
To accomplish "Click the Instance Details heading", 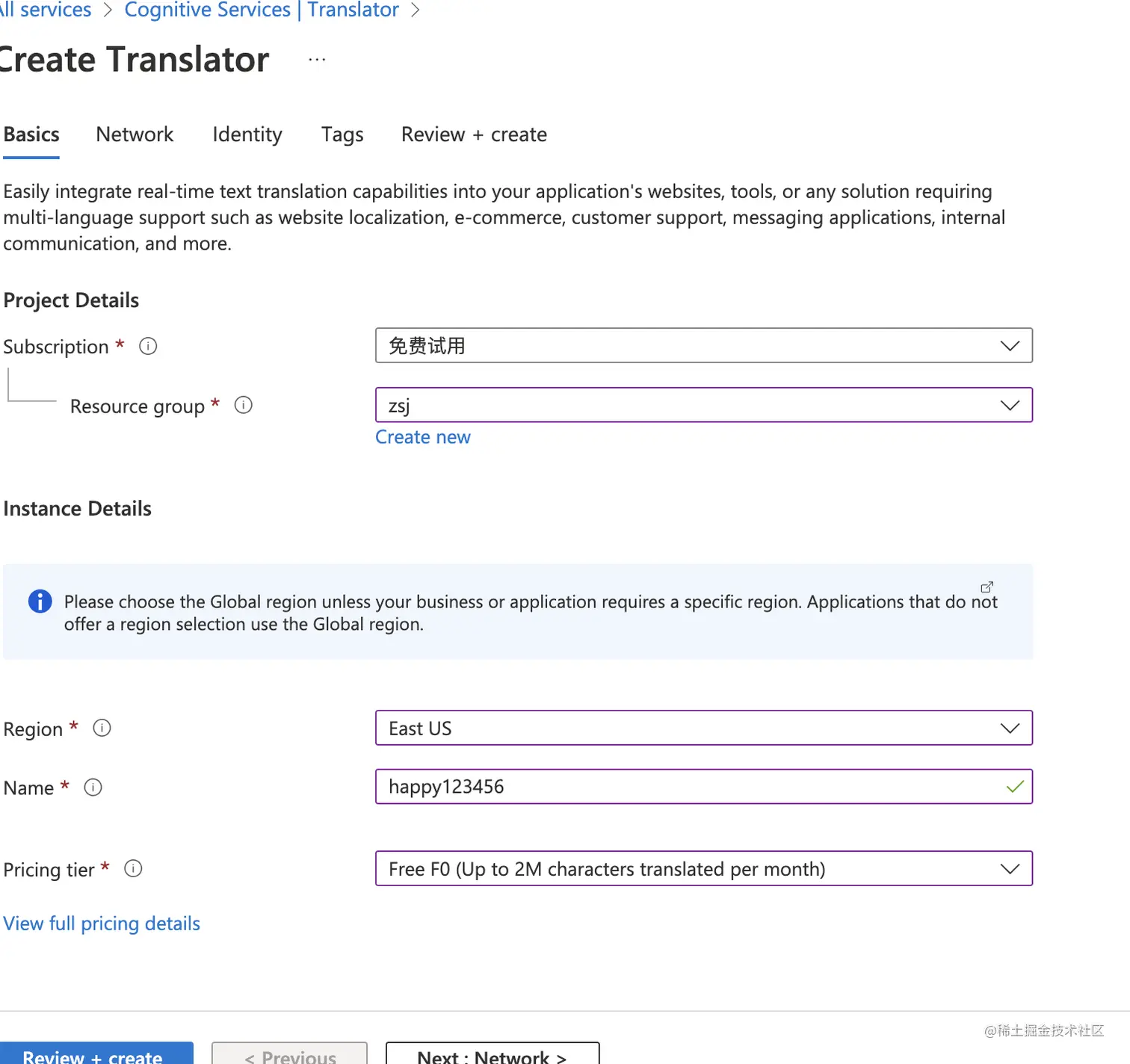I will (x=77, y=509).
